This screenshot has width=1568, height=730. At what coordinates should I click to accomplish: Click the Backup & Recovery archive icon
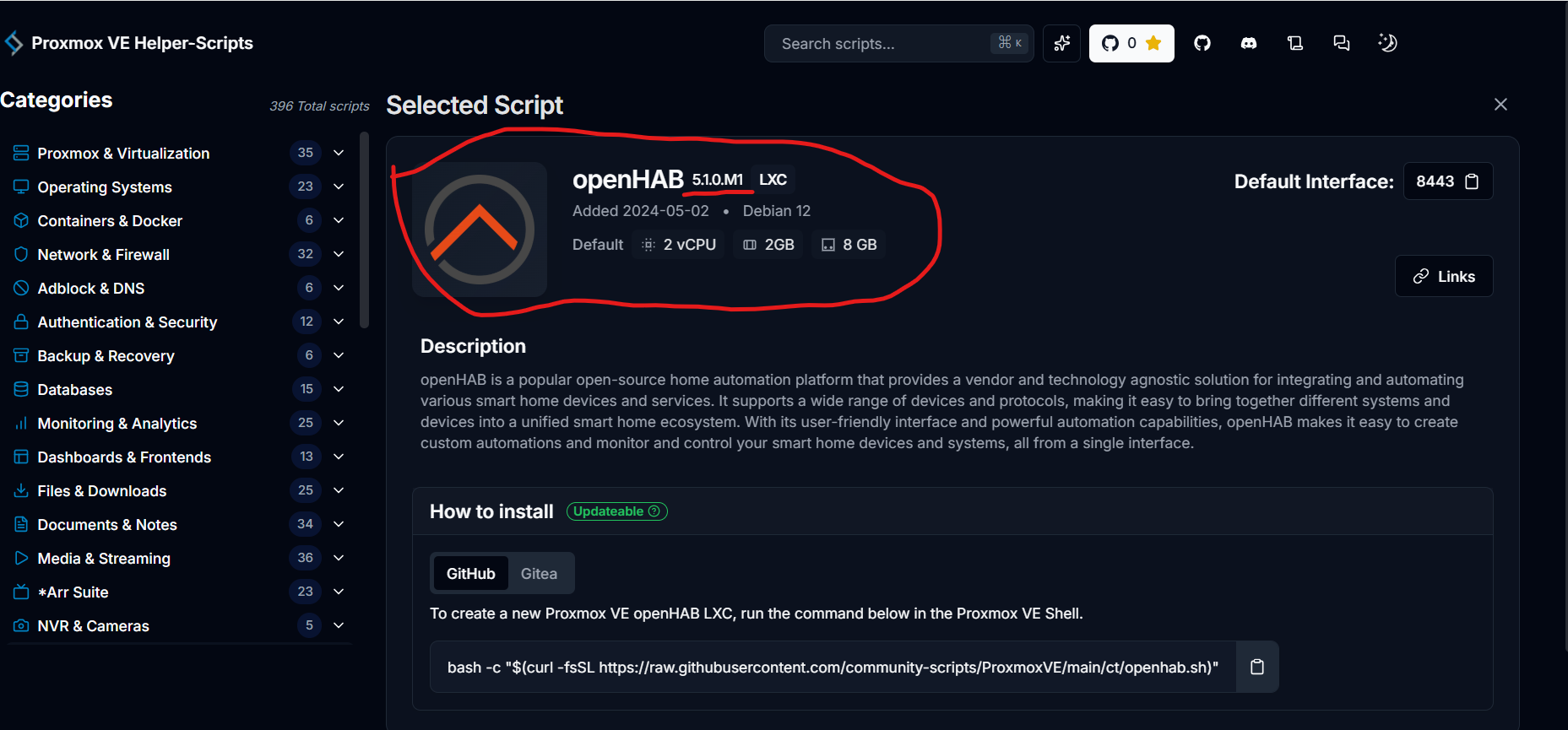point(21,355)
